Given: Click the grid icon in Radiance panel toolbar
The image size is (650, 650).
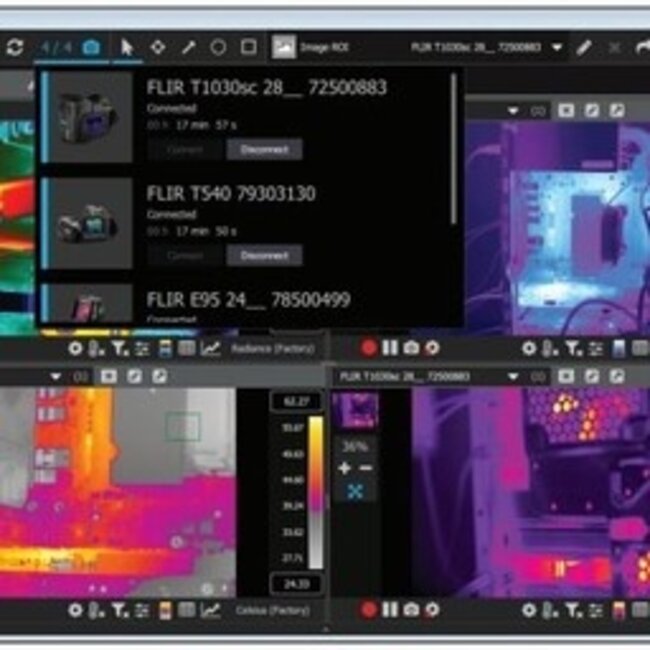Looking at the screenshot, I should coord(187,349).
